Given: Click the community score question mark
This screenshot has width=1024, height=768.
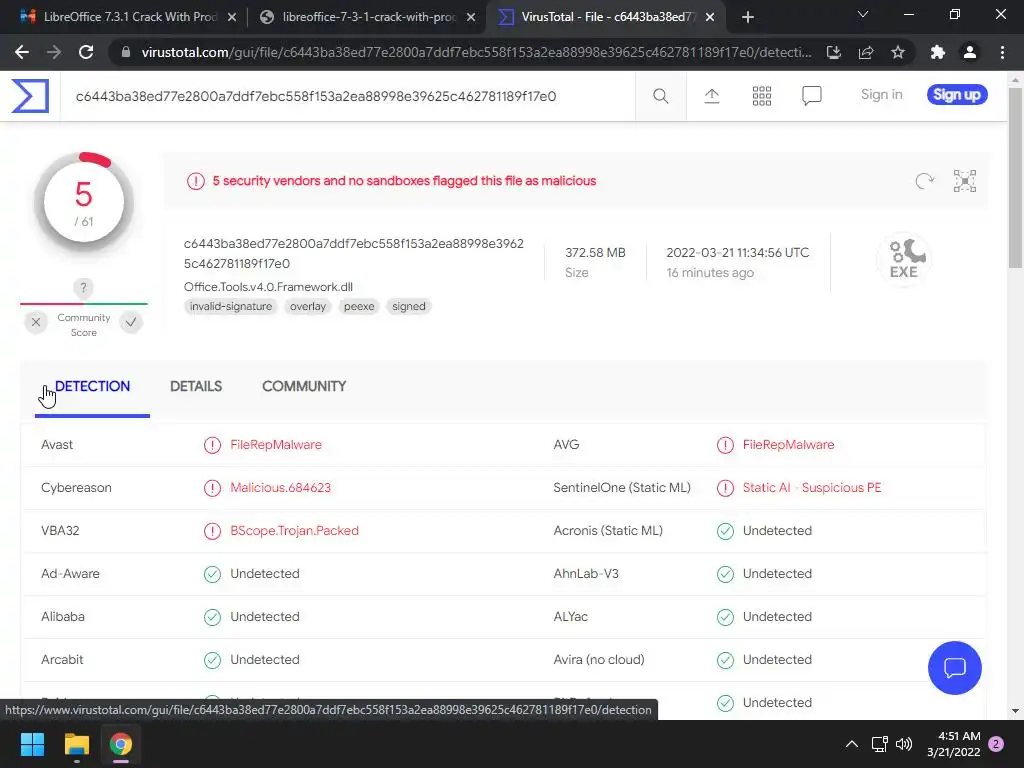Looking at the screenshot, I should [x=83, y=287].
